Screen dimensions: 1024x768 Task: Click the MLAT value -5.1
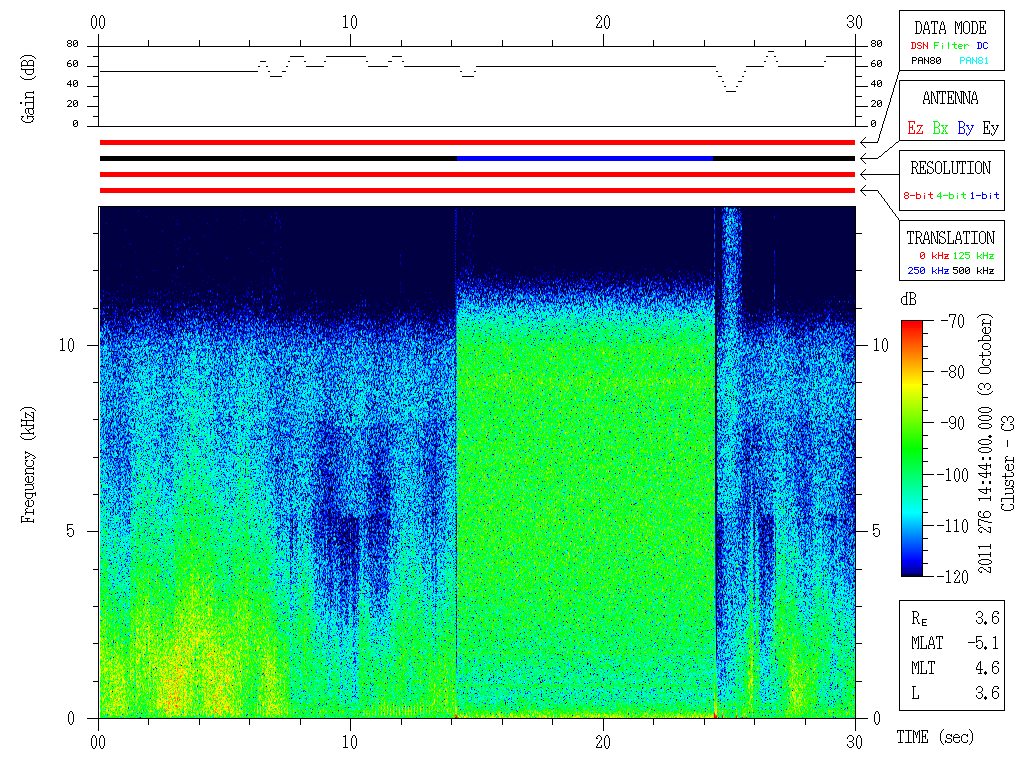coord(984,642)
